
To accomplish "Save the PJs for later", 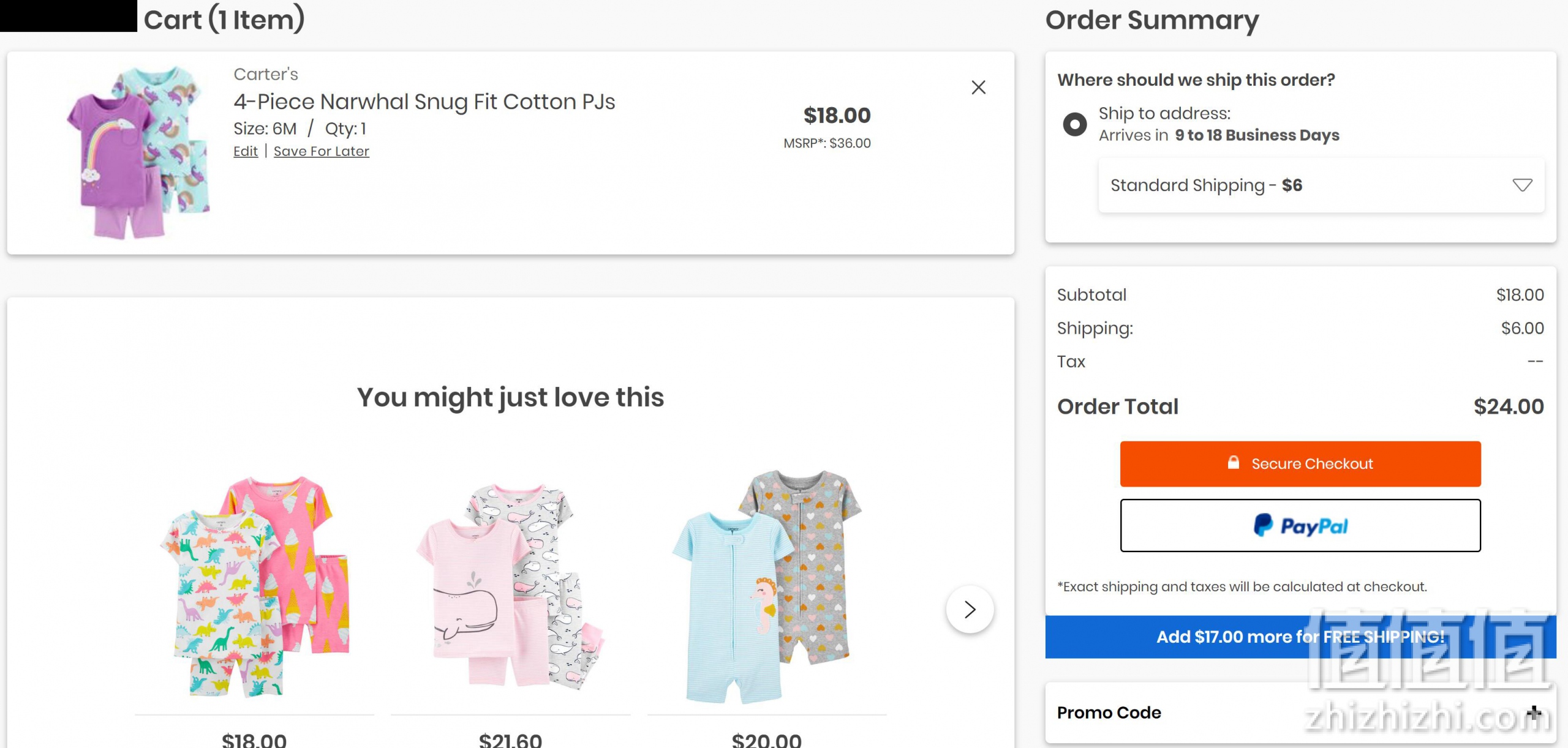I will pos(322,151).
